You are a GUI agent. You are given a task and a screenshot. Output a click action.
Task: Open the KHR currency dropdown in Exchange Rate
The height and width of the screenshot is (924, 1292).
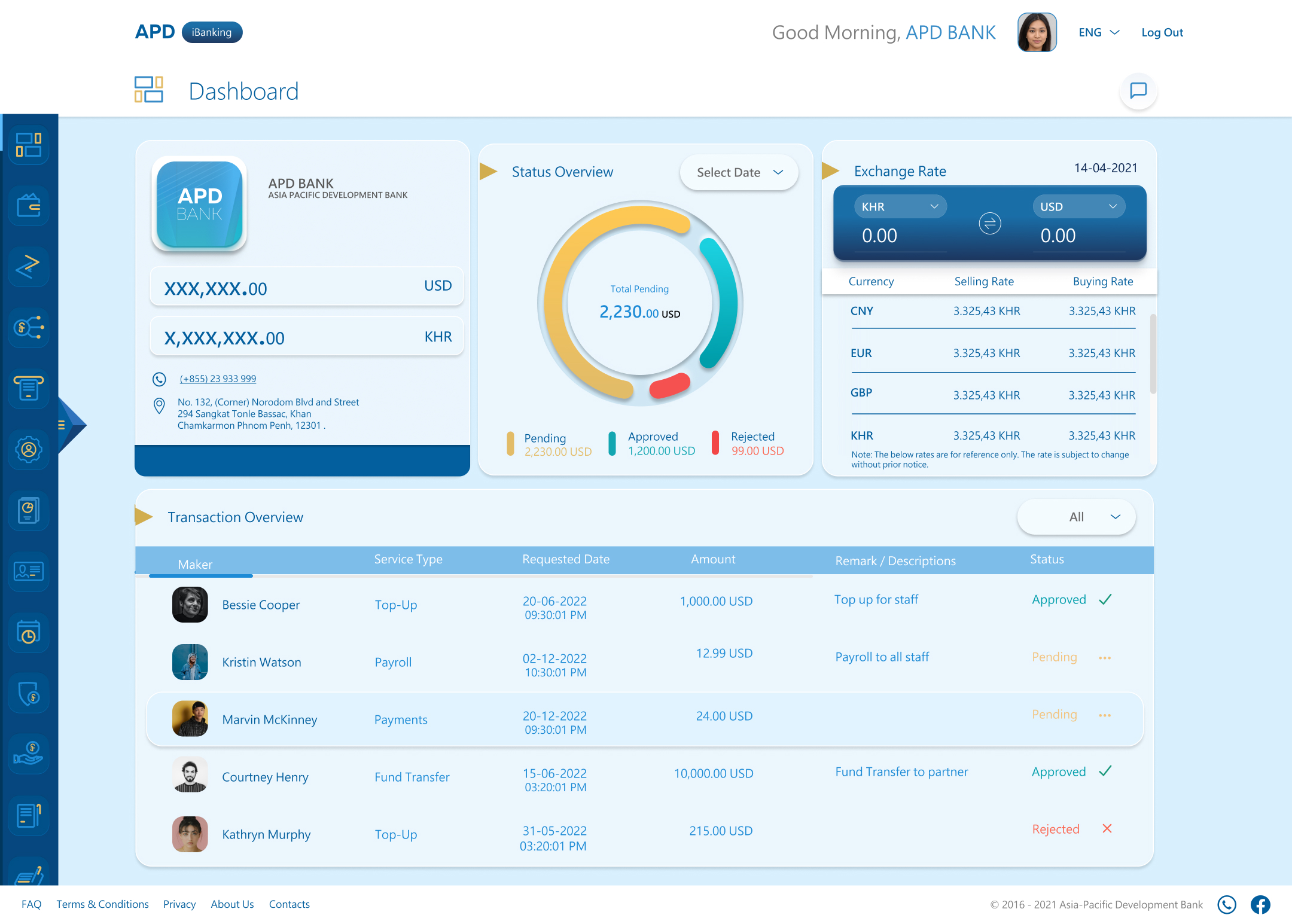click(900, 206)
